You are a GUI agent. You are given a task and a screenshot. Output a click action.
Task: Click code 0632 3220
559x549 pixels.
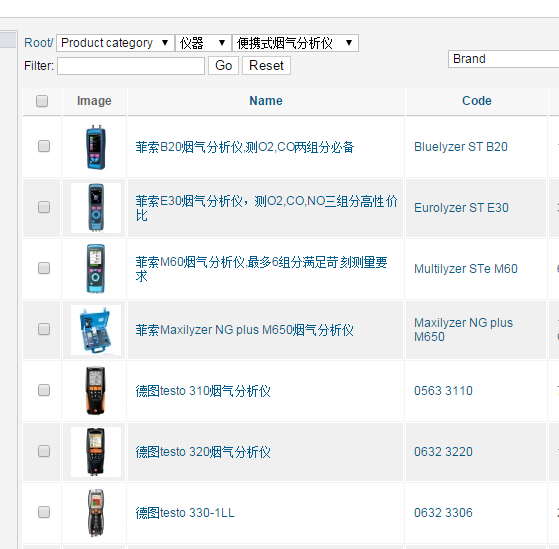(443, 452)
